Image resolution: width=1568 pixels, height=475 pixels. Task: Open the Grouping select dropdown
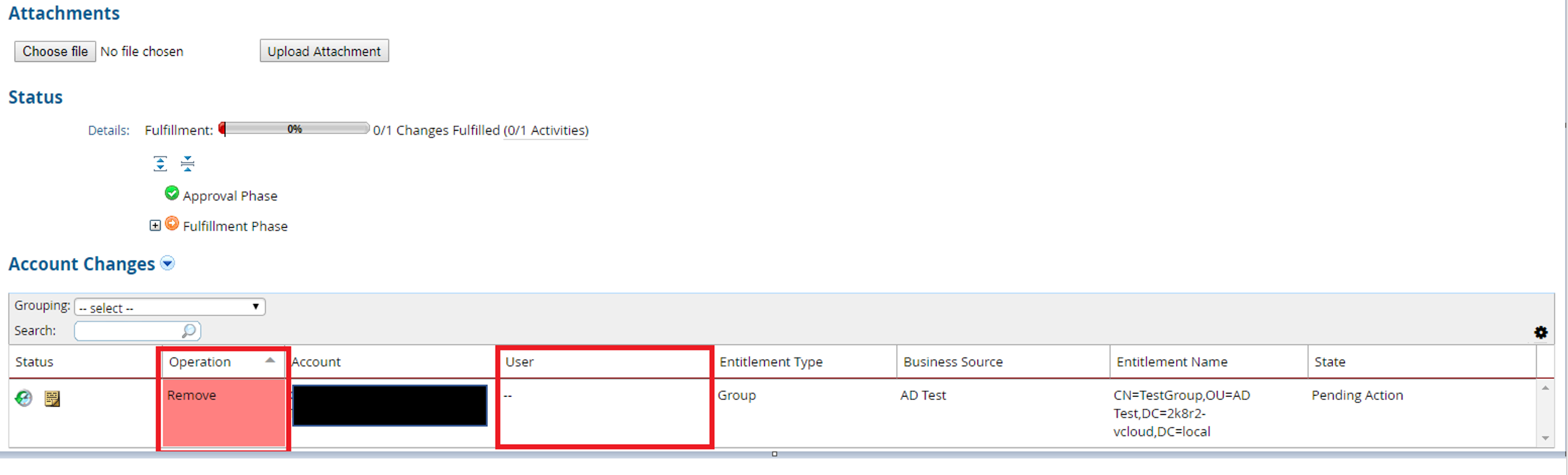point(169,307)
